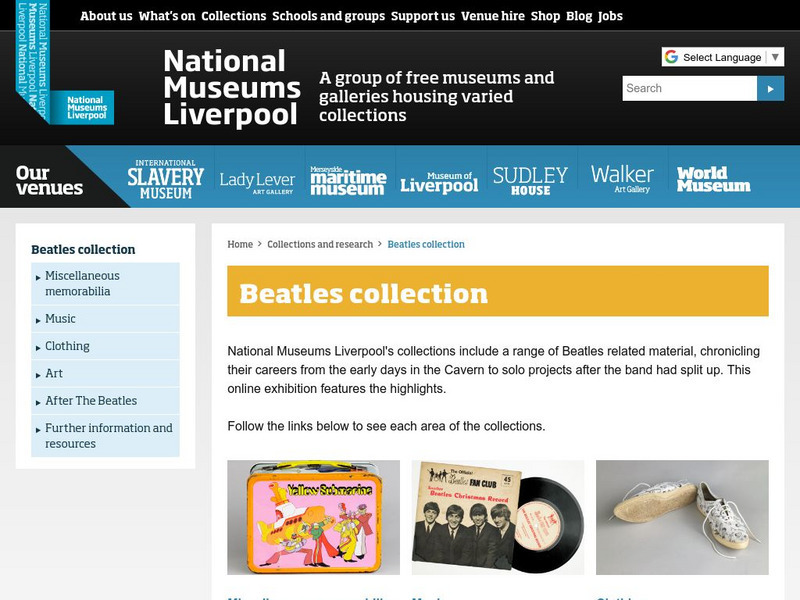Image resolution: width=800 pixels, height=600 pixels.
Task: Open the Sudley House venue logo
Action: click(x=530, y=181)
